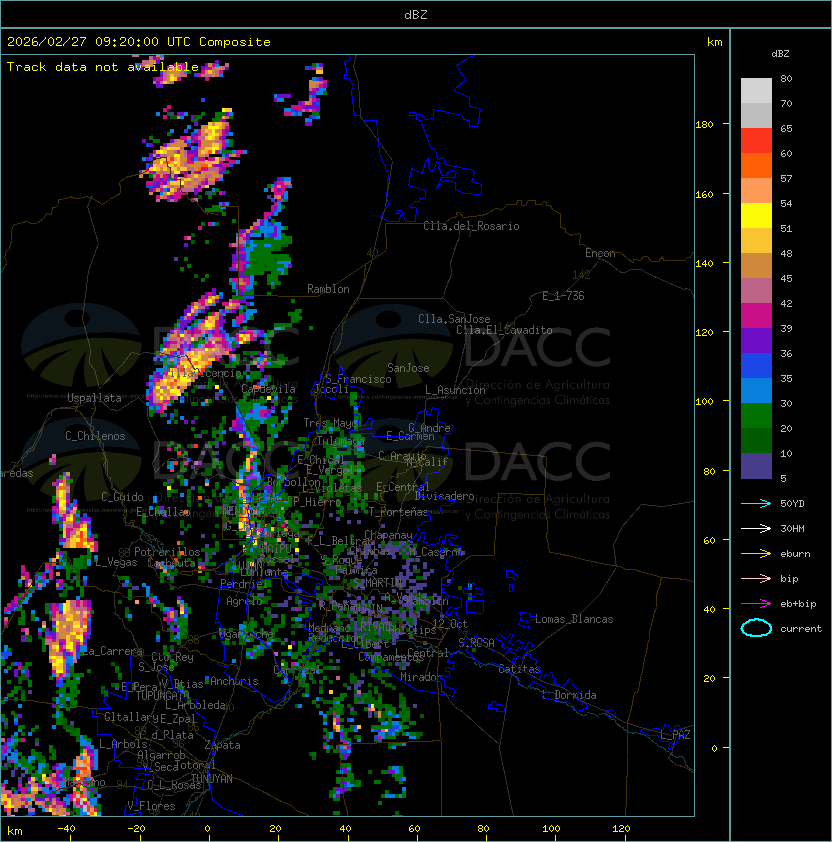
Task: Click the 'L_Dormida' map label
Action: tap(569, 695)
